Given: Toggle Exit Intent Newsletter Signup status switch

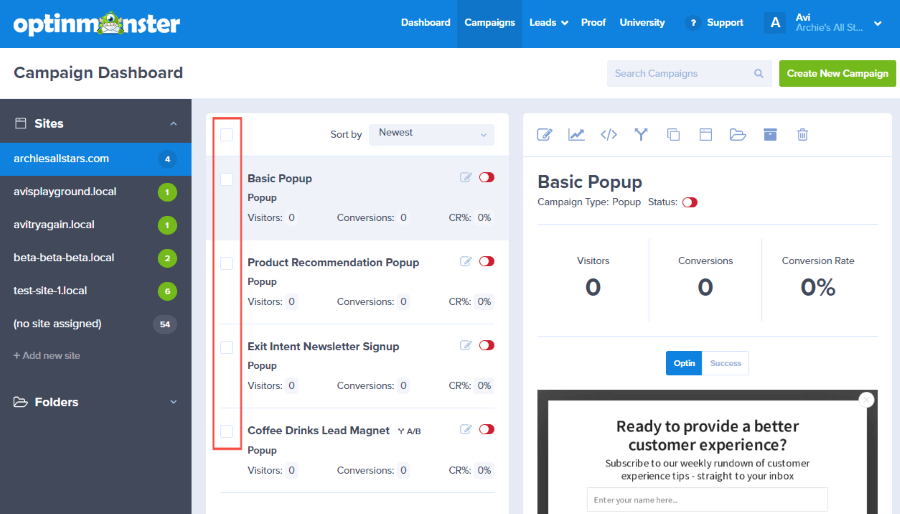Looking at the screenshot, I should click(487, 345).
